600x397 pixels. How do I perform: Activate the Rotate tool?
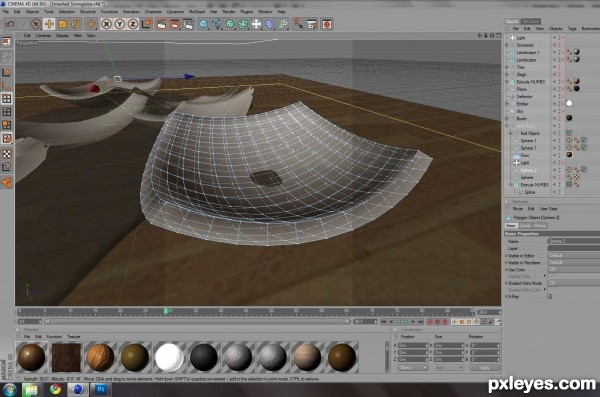pos(76,25)
